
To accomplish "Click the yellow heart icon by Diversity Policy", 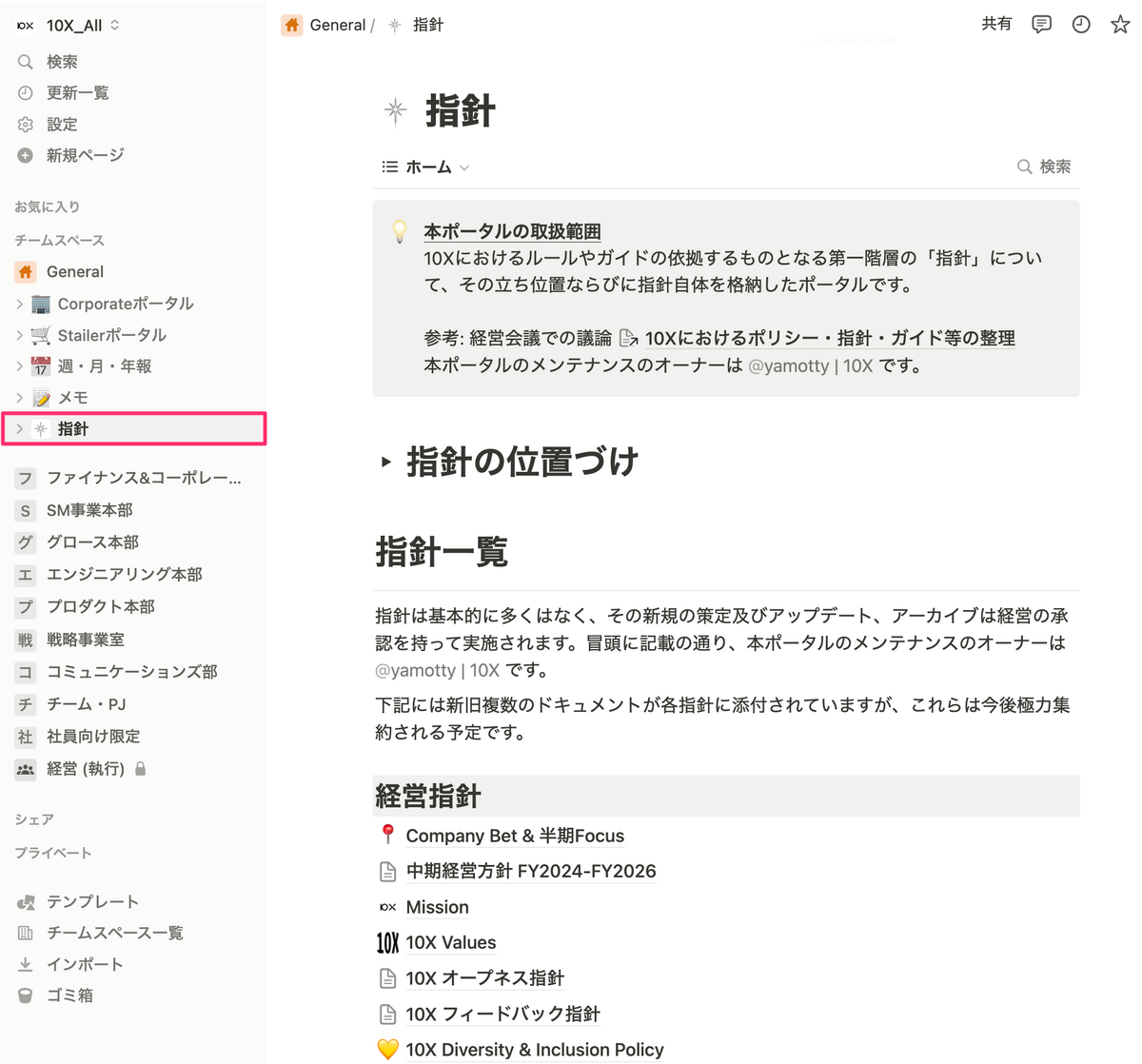I will 387,1049.
